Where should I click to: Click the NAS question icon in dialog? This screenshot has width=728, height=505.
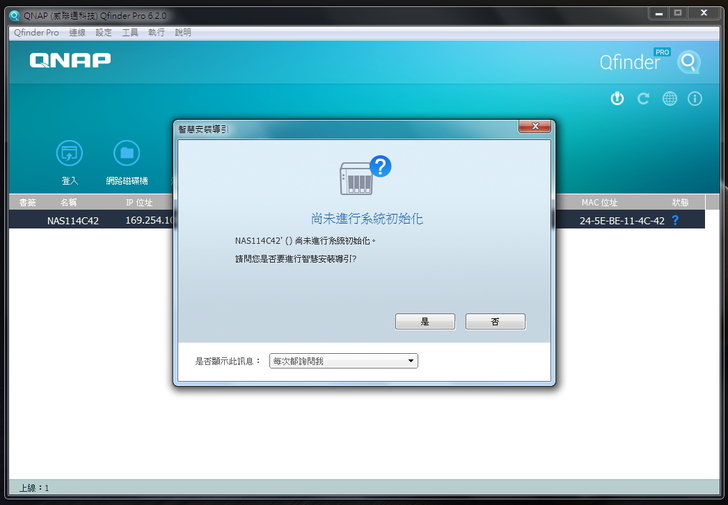(365, 175)
